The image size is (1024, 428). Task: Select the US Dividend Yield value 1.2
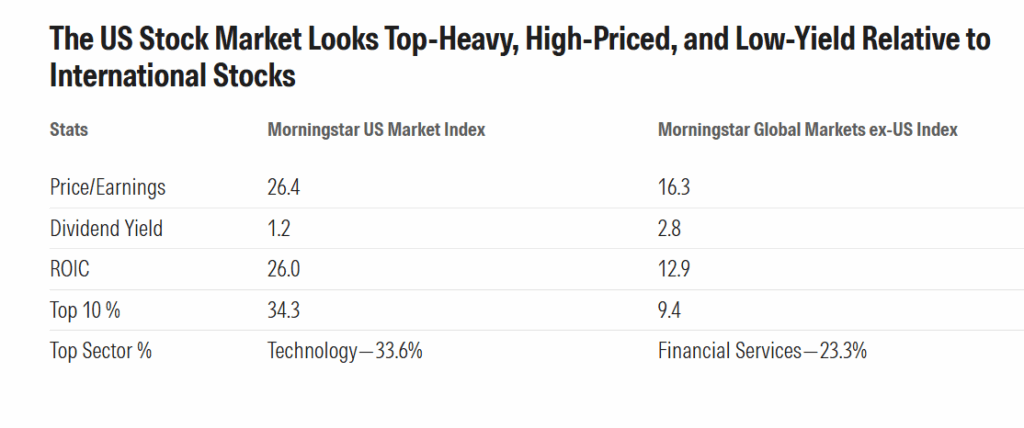(279, 228)
